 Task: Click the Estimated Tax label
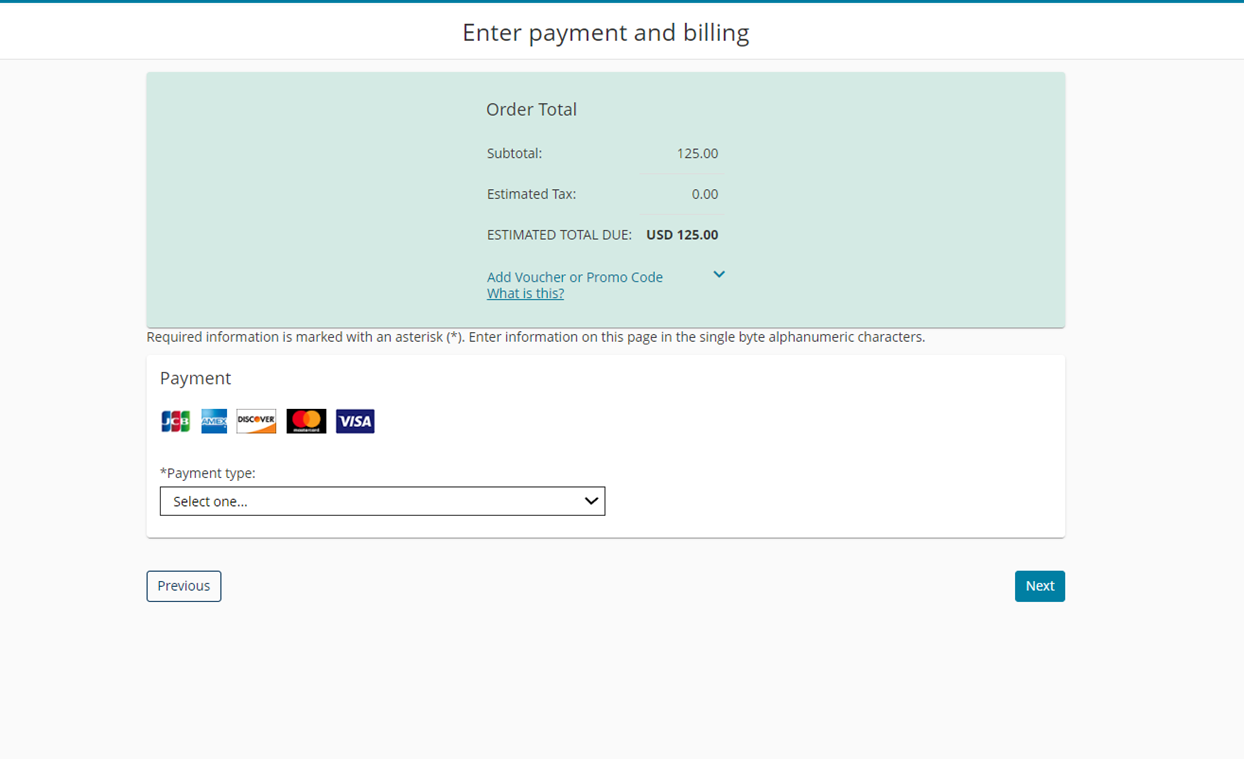click(531, 194)
